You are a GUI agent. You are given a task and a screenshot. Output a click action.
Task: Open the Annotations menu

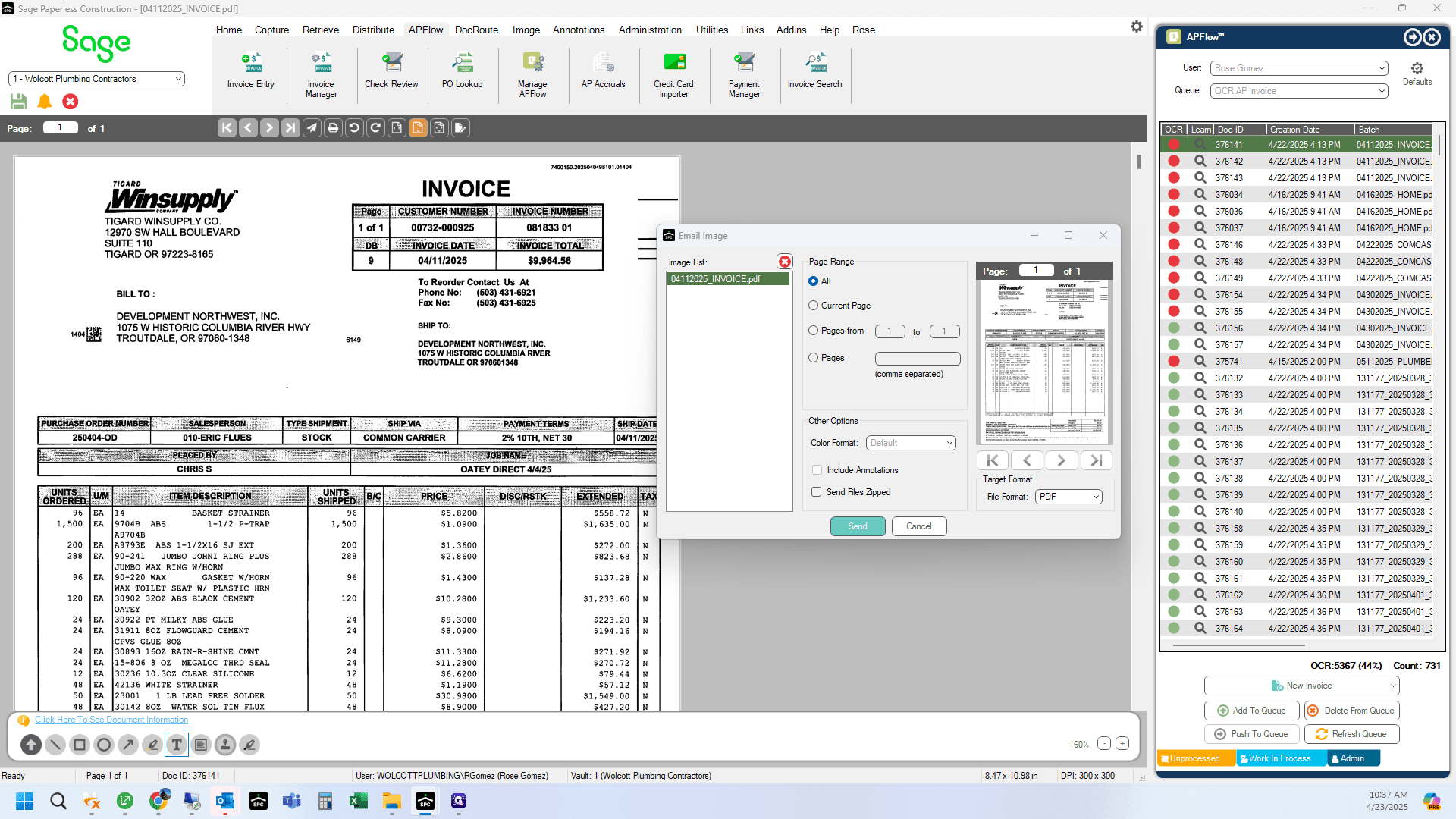pyautogui.click(x=579, y=30)
